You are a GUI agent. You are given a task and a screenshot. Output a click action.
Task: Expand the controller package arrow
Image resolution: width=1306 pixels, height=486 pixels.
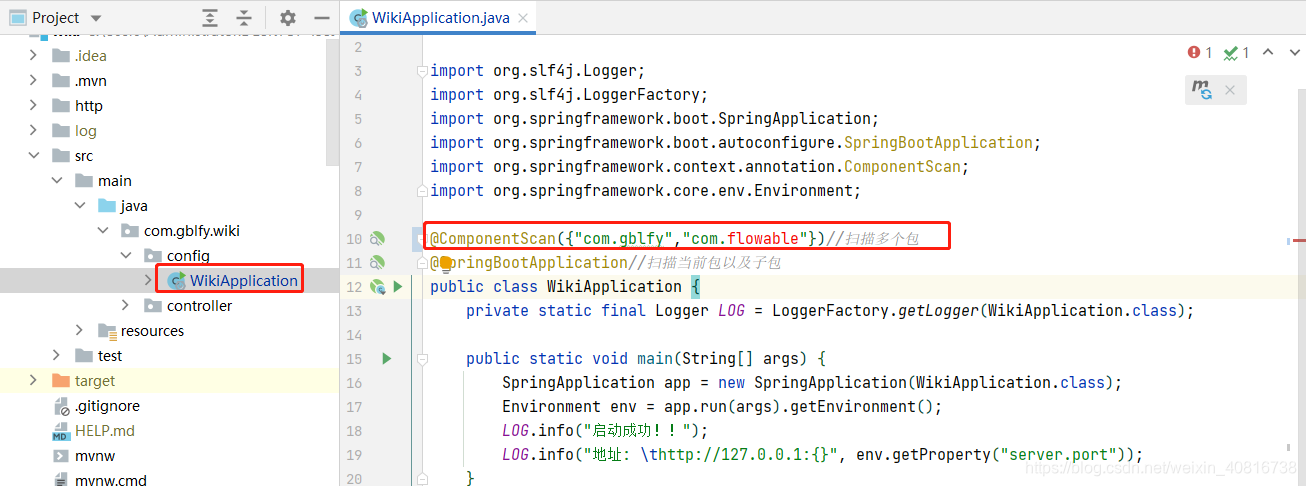(126, 306)
